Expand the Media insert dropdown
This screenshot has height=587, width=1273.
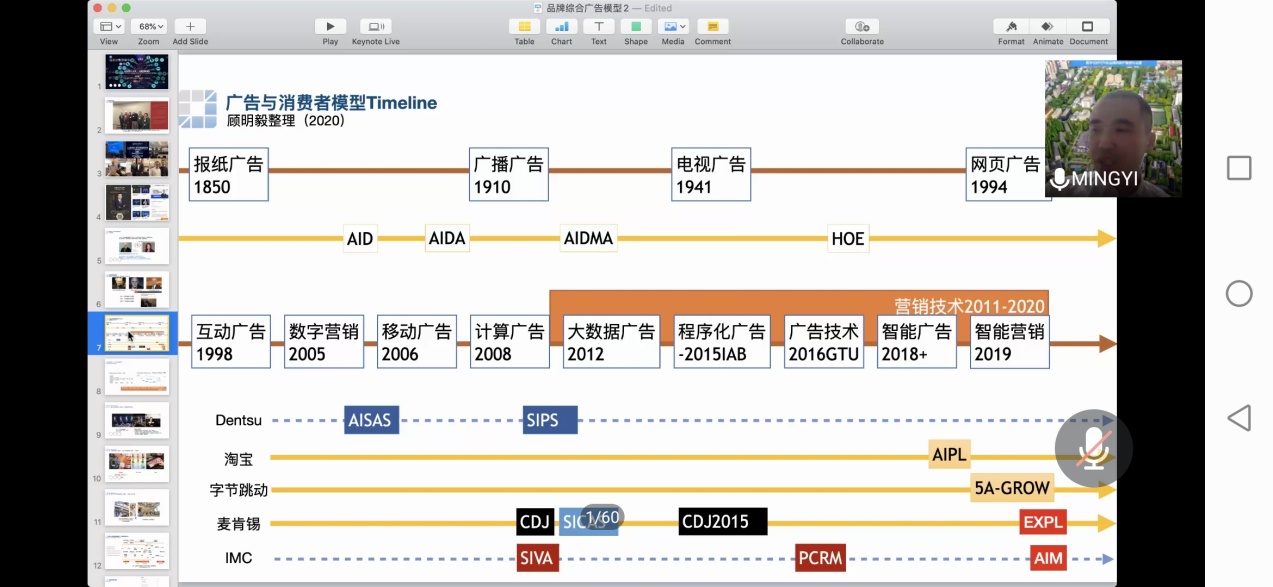(673, 27)
